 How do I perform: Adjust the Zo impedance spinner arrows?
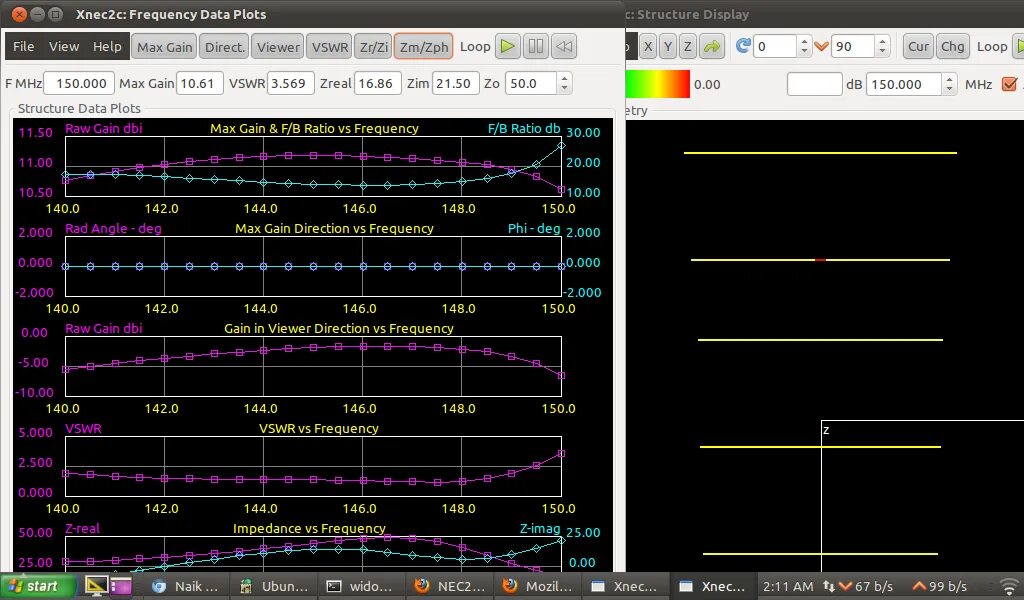coord(564,84)
